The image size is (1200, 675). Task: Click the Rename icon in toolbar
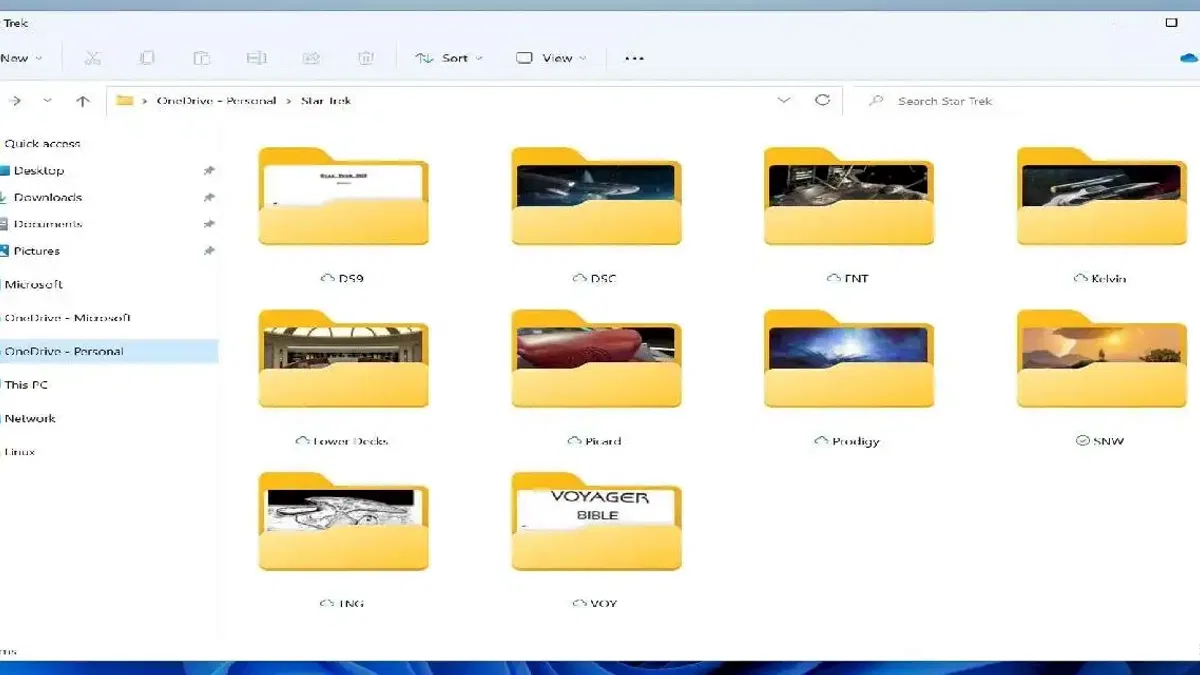[257, 58]
